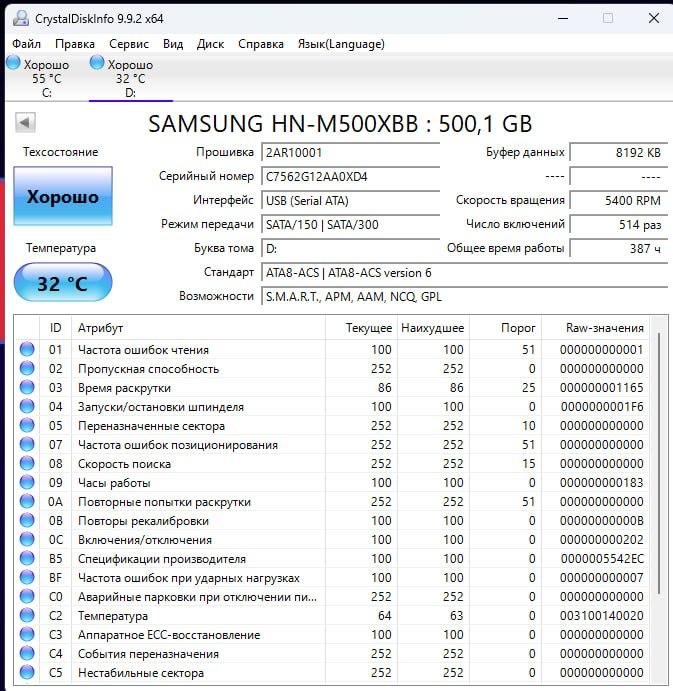Click the Буква тома field D:
Viewport: 673px width, 691px height.
pyautogui.click(x=350, y=249)
